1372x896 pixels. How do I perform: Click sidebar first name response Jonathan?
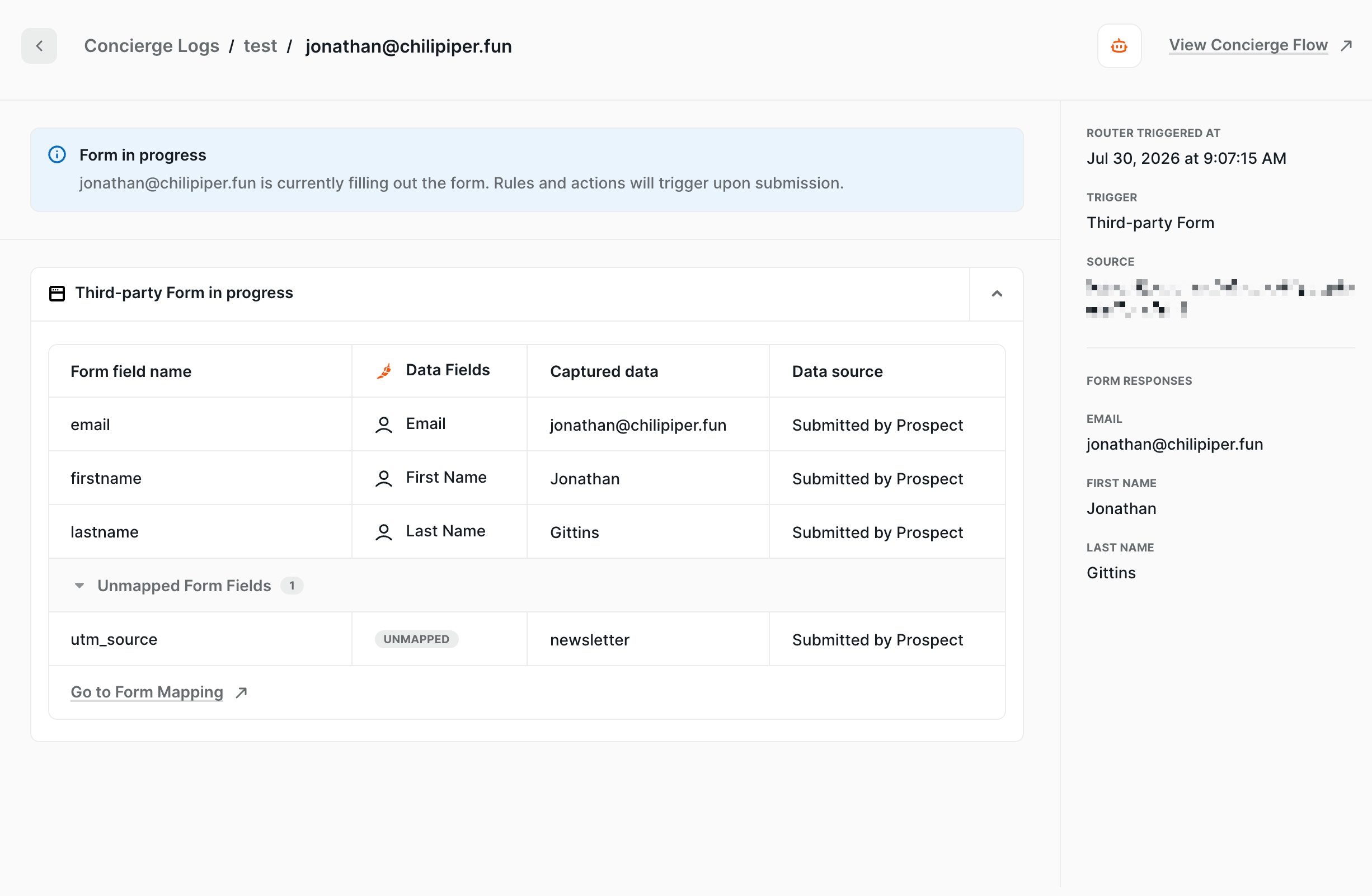1121,508
